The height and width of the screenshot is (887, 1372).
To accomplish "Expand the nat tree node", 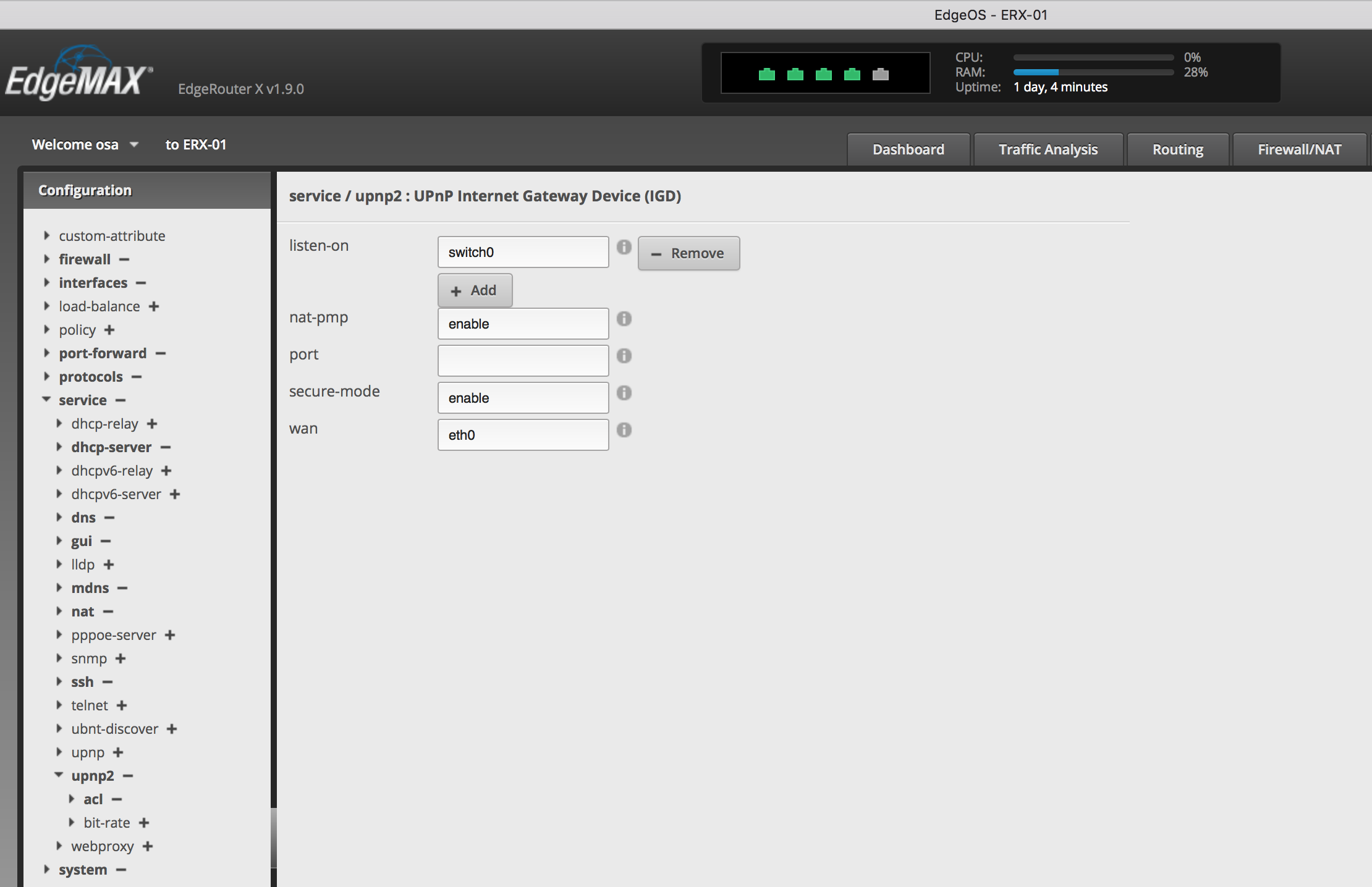I will (59, 611).
